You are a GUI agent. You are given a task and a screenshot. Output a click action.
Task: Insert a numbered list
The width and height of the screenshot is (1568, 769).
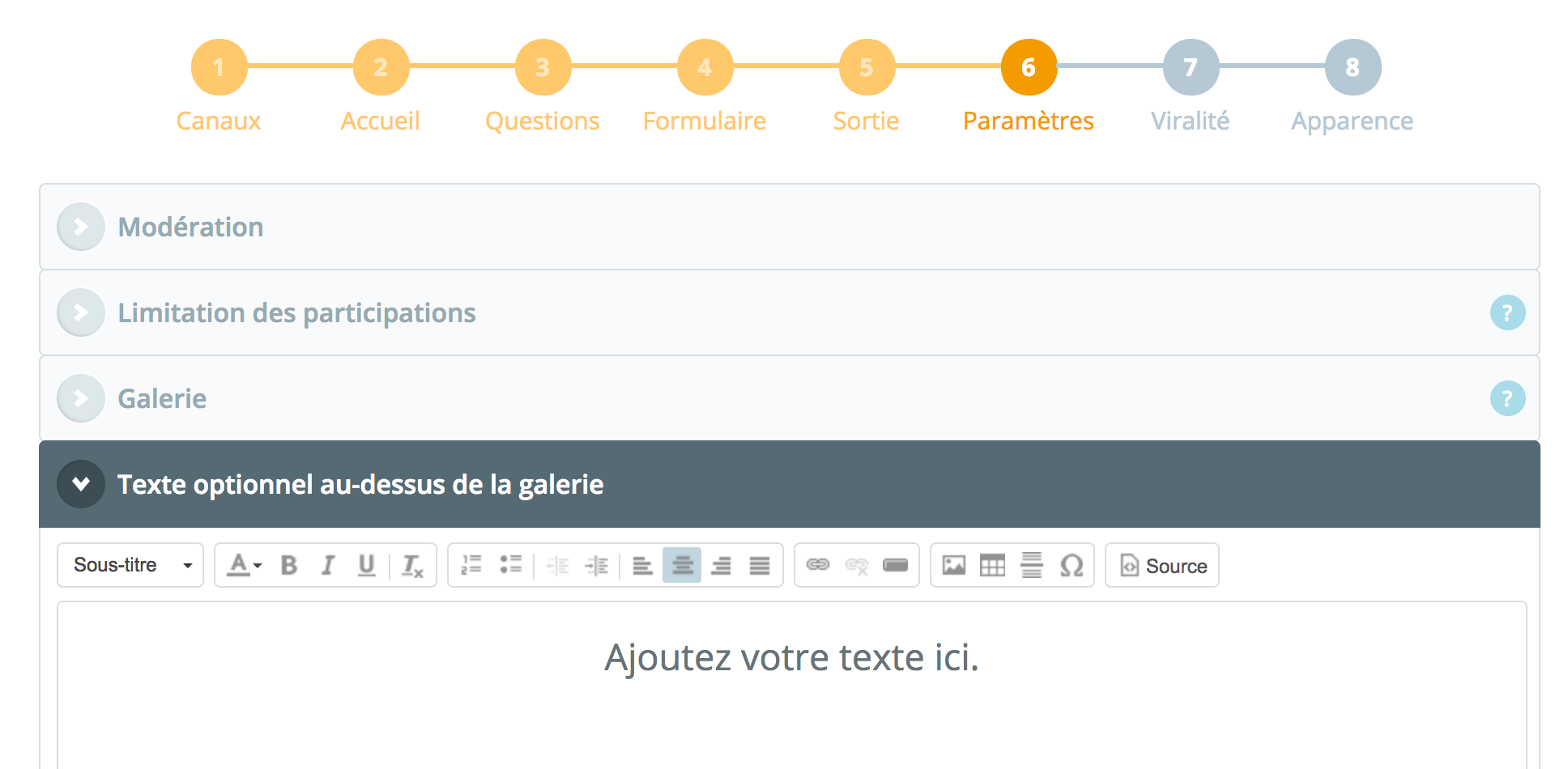pyautogui.click(x=471, y=565)
